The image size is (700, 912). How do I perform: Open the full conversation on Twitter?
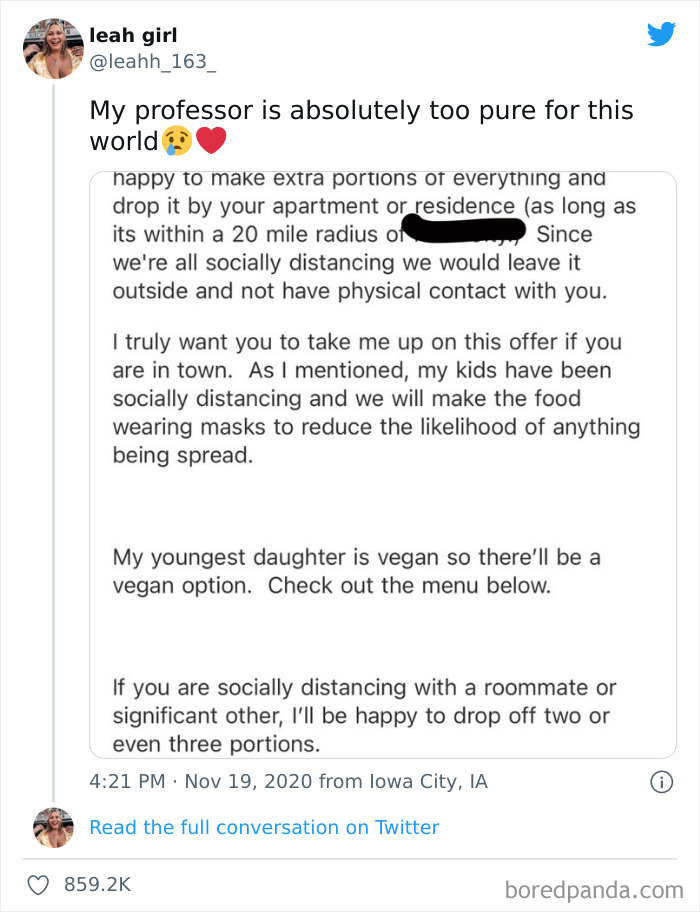[264, 827]
